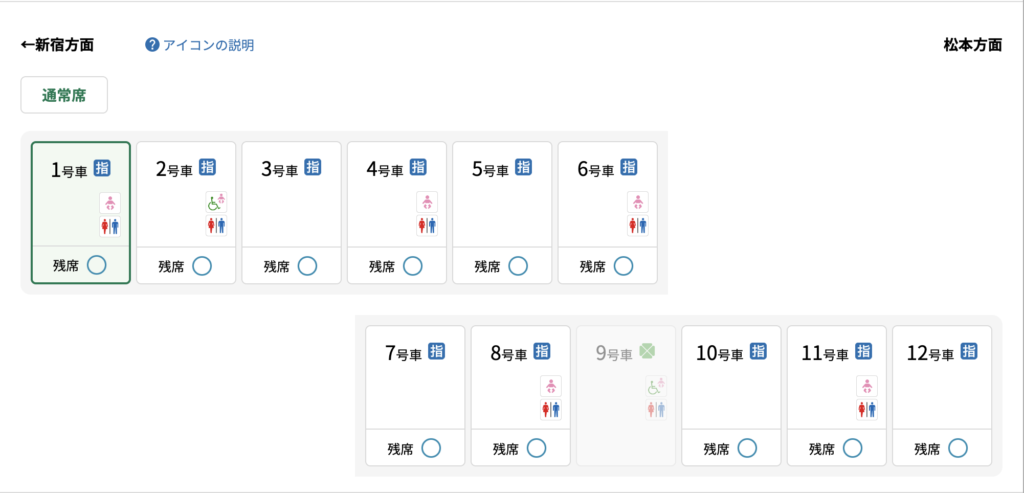
Task: Click the baby changing icon in car 4
Action: coord(427,203)
